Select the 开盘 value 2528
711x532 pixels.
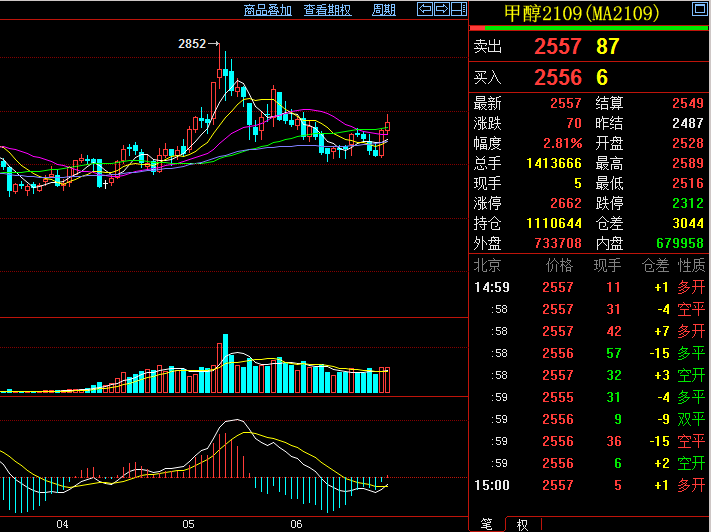[688, 143]
